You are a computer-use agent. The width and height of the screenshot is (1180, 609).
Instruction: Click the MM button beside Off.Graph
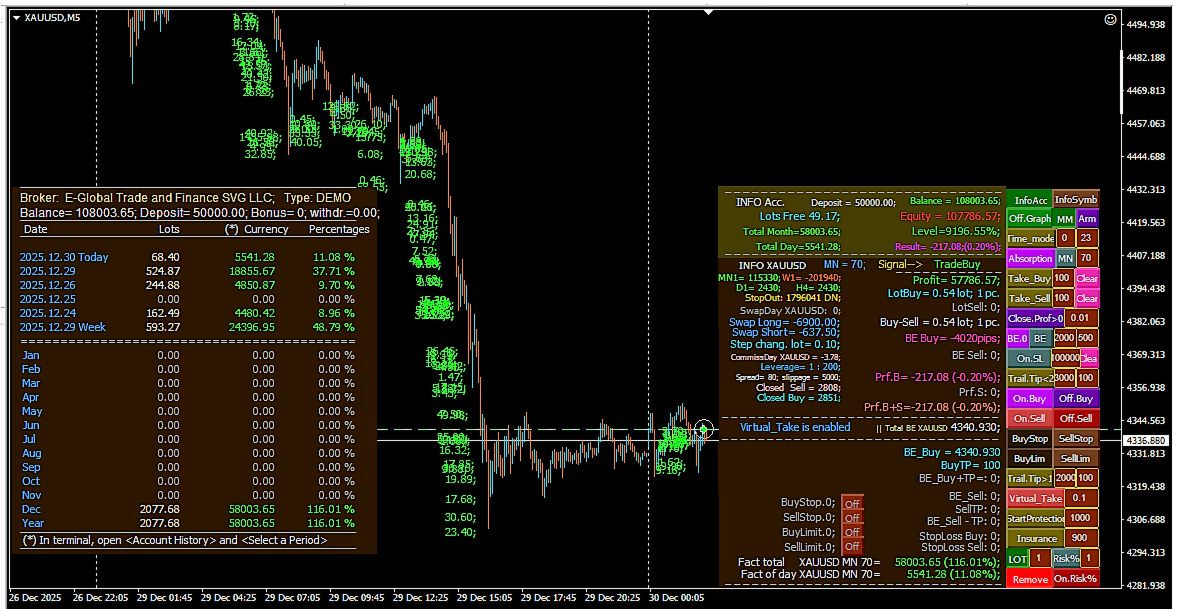pos(1064,219)
